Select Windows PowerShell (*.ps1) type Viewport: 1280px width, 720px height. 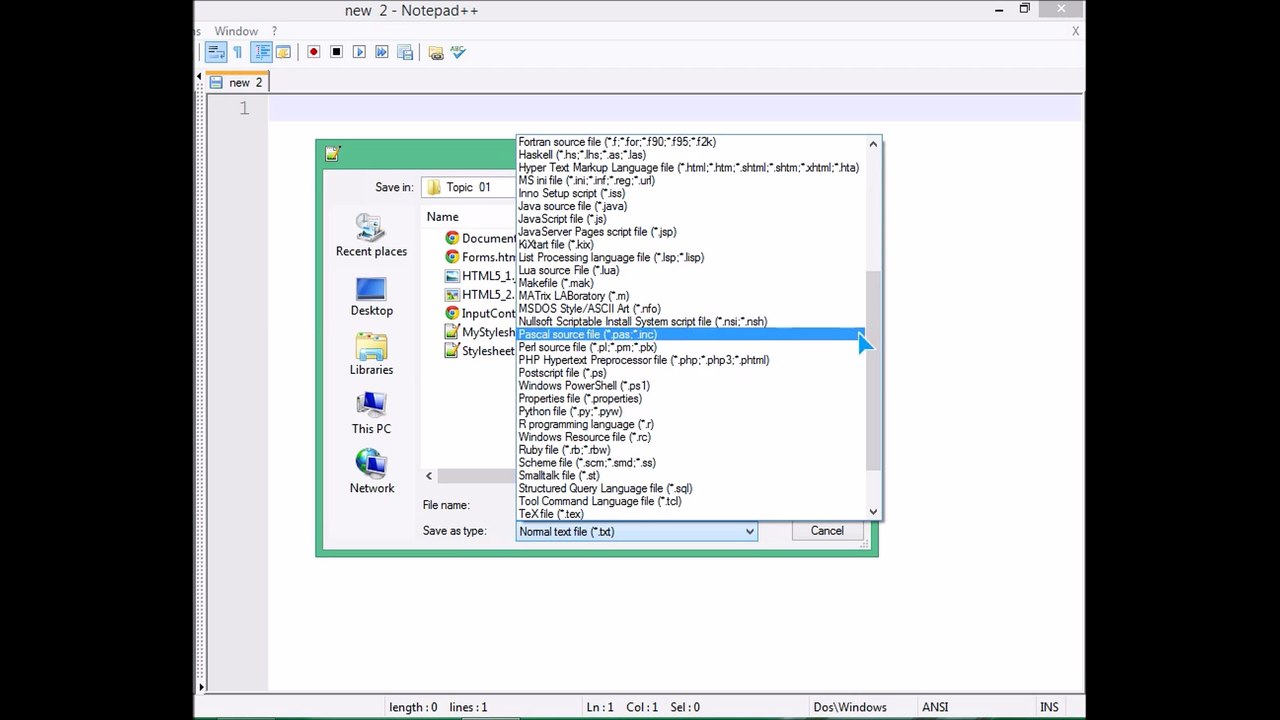tap(691, 386)
